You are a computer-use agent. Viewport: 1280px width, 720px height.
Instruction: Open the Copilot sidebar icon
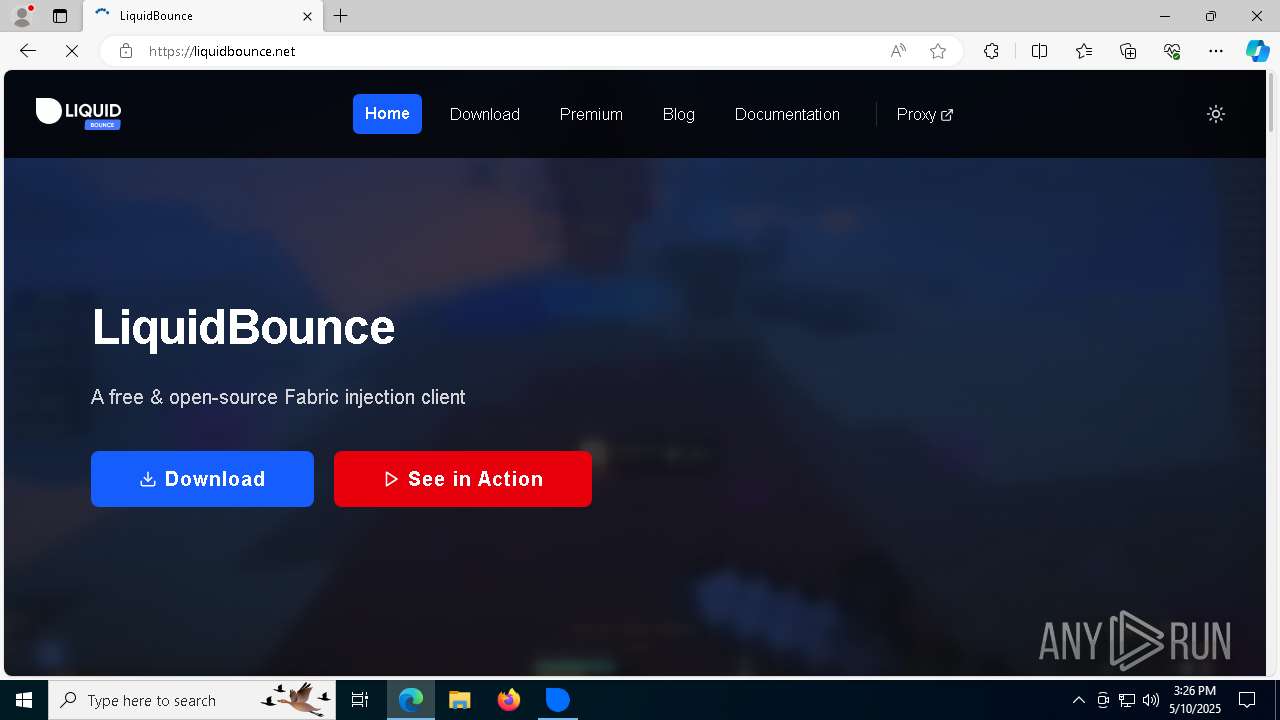coord(1257,51)
